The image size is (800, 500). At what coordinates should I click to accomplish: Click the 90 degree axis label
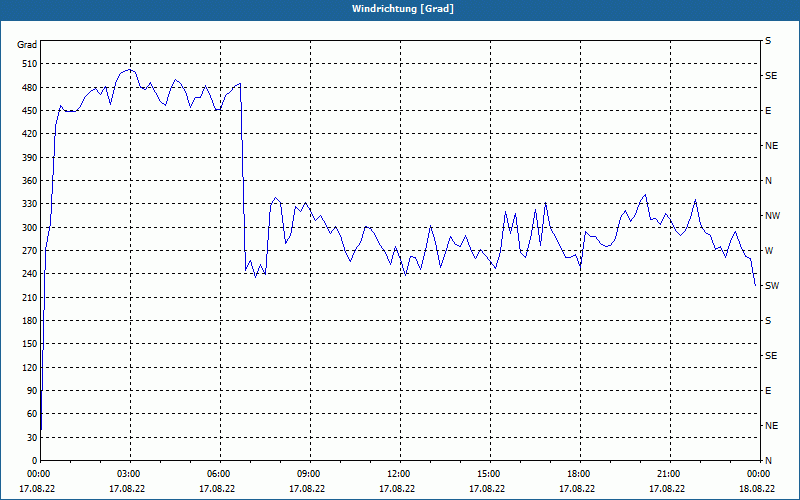tap(33, 391)
